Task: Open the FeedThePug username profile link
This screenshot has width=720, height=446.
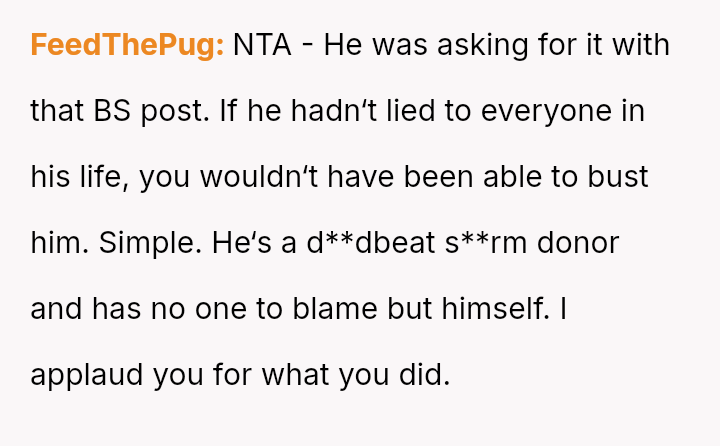Action: [127, 46]
